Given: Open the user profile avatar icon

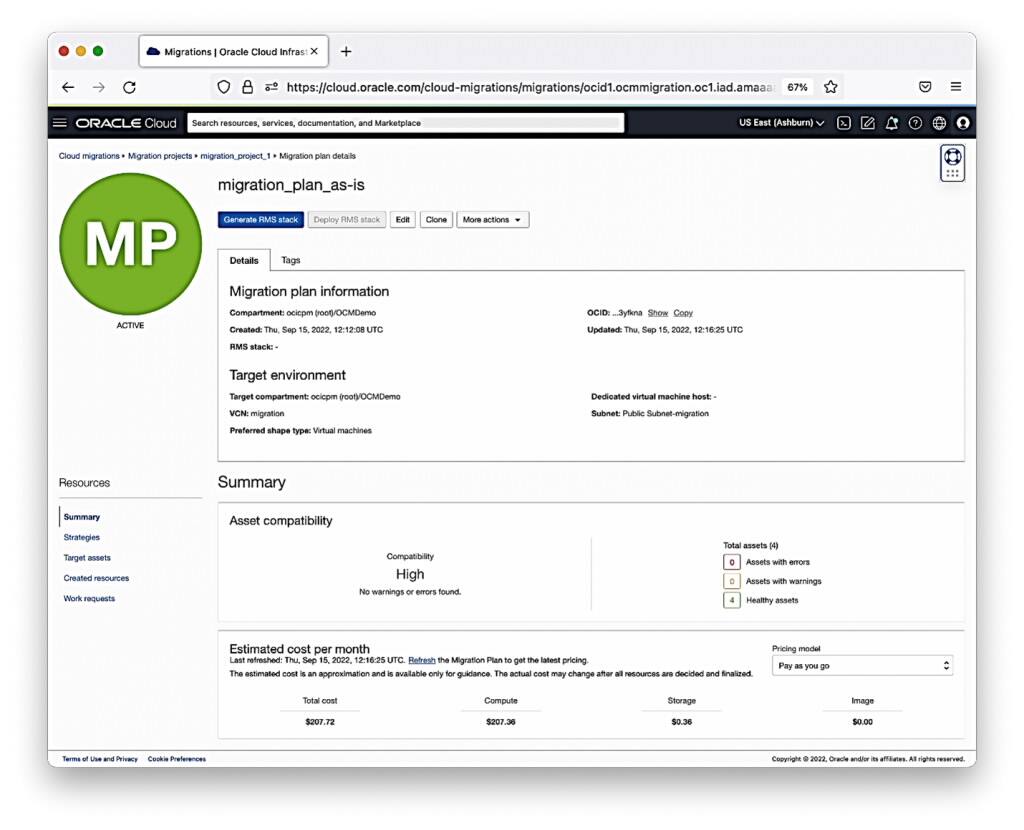Looking at the screenshot, I should (961, 122).
